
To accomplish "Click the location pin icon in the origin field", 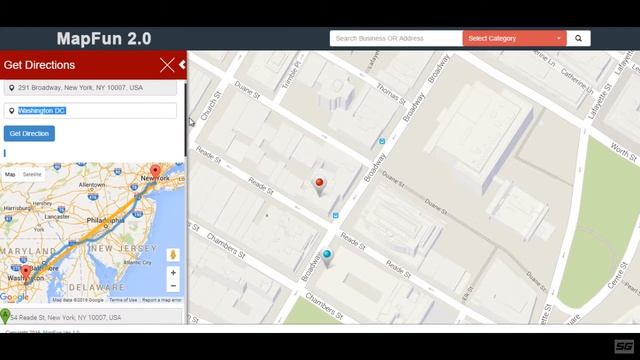I will 11,88.
